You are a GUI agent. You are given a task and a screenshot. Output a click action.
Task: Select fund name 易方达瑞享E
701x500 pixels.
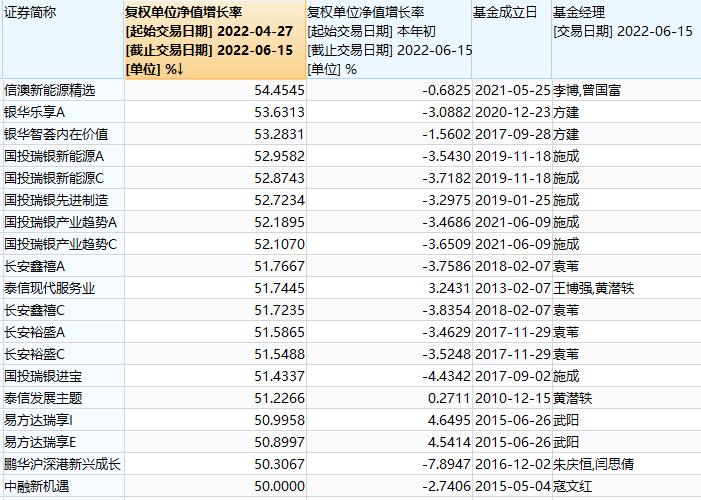40,442
